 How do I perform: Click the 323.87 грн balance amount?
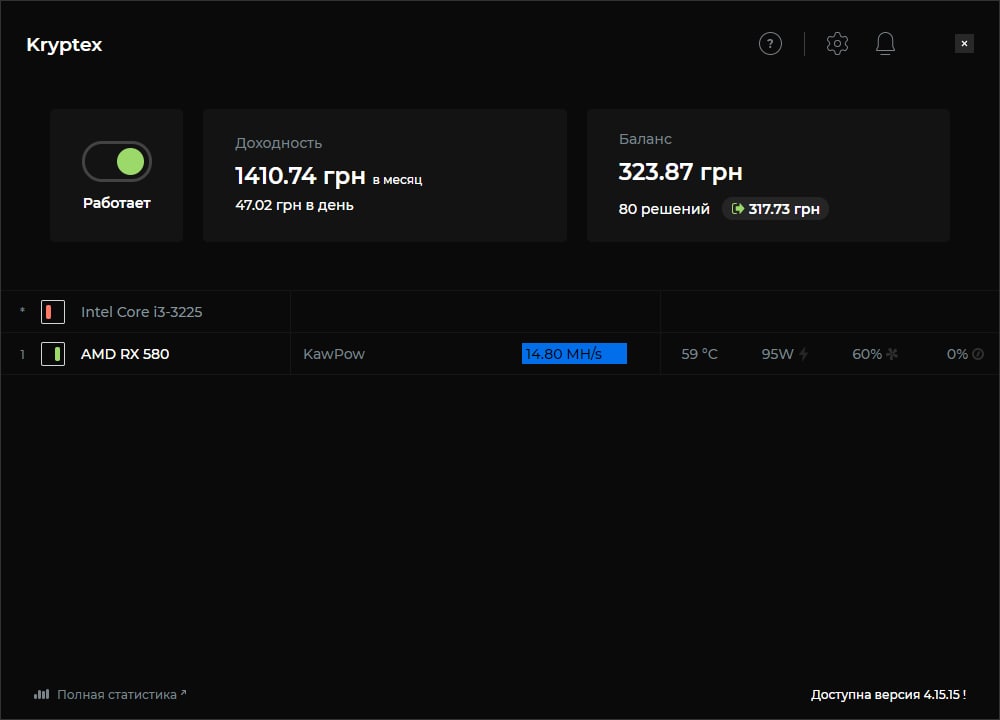pyautogui.click(x=680, y=172)
